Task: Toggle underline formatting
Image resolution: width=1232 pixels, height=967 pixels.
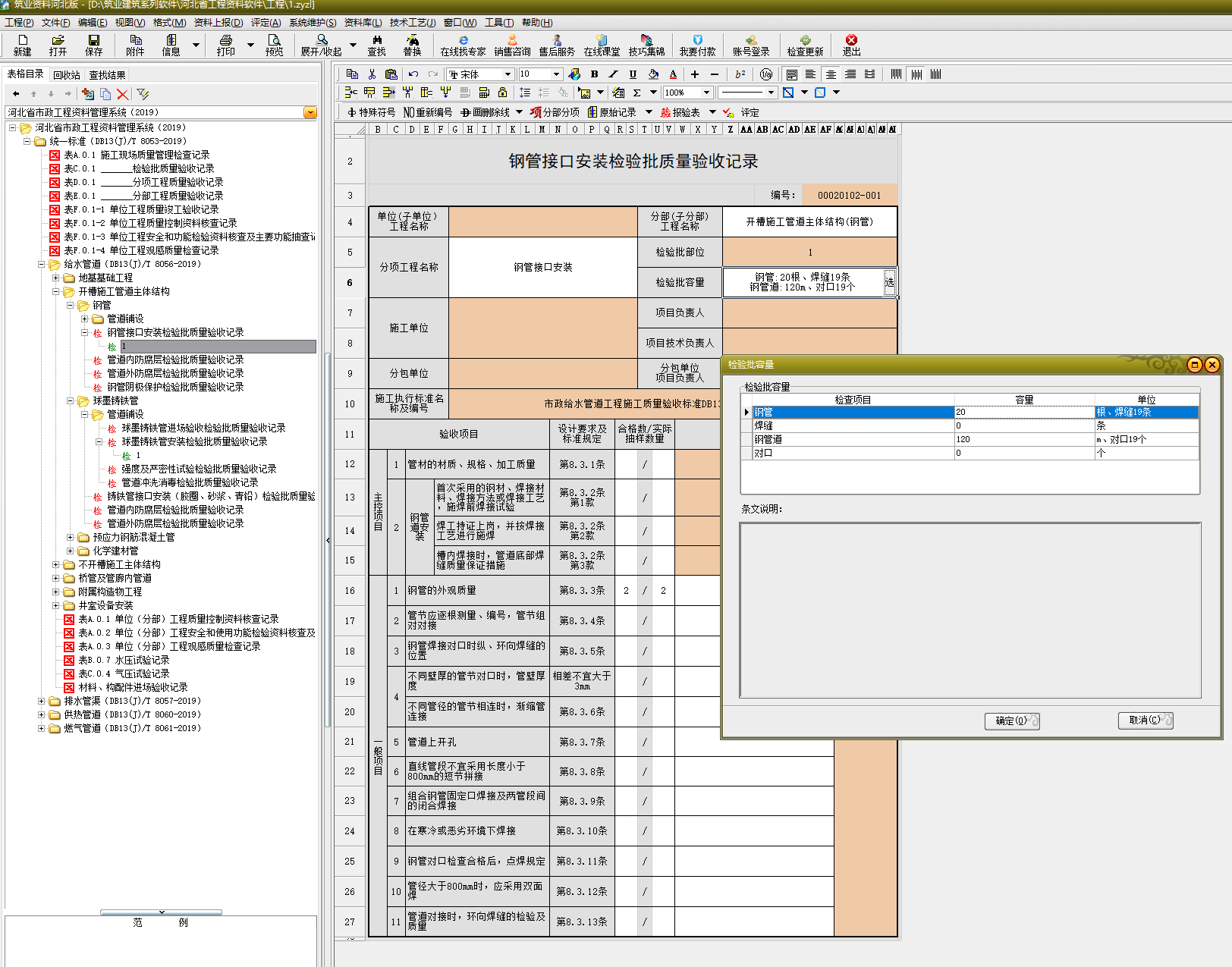Action: [633, 74]
